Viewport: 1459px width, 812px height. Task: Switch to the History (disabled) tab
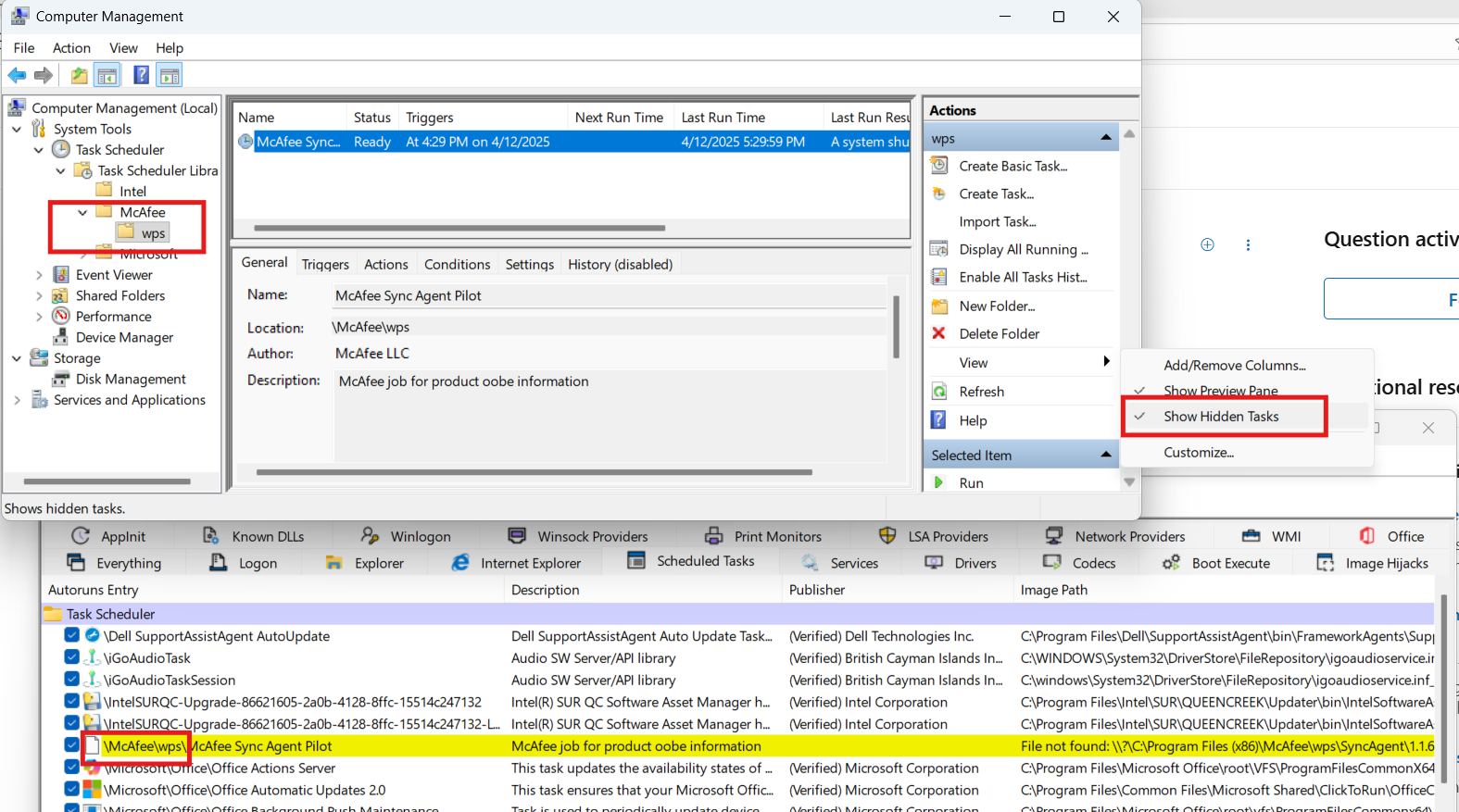pyautogui.click(x=621, y=264)
